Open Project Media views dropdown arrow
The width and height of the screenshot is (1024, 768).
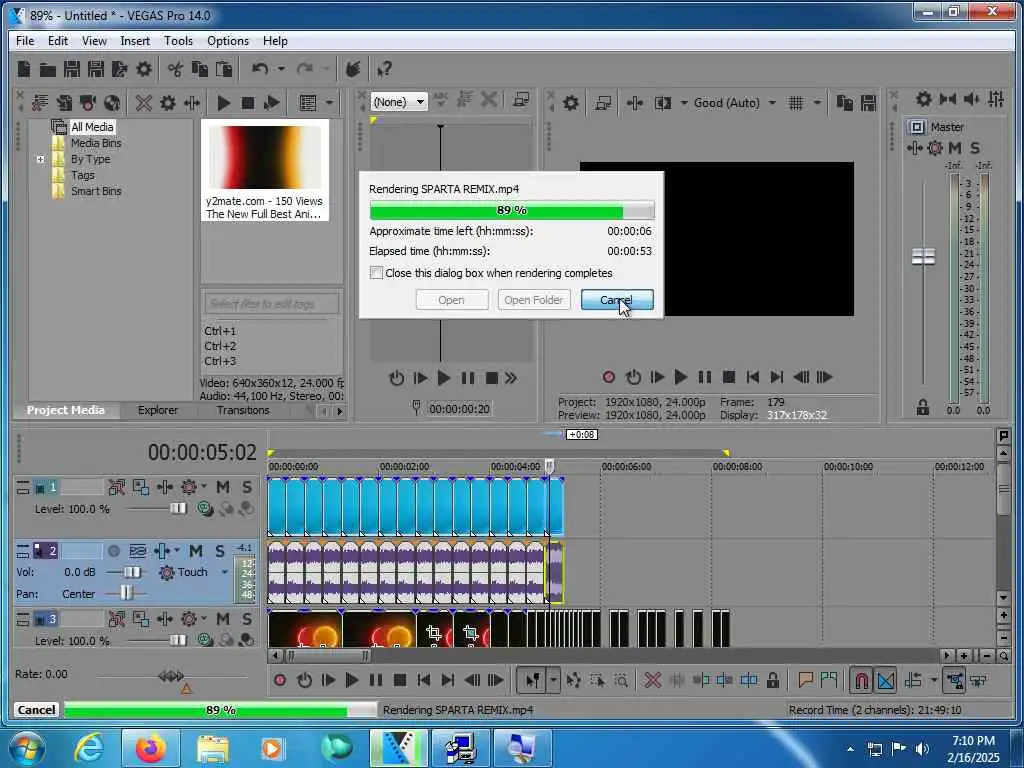point(329,103)
